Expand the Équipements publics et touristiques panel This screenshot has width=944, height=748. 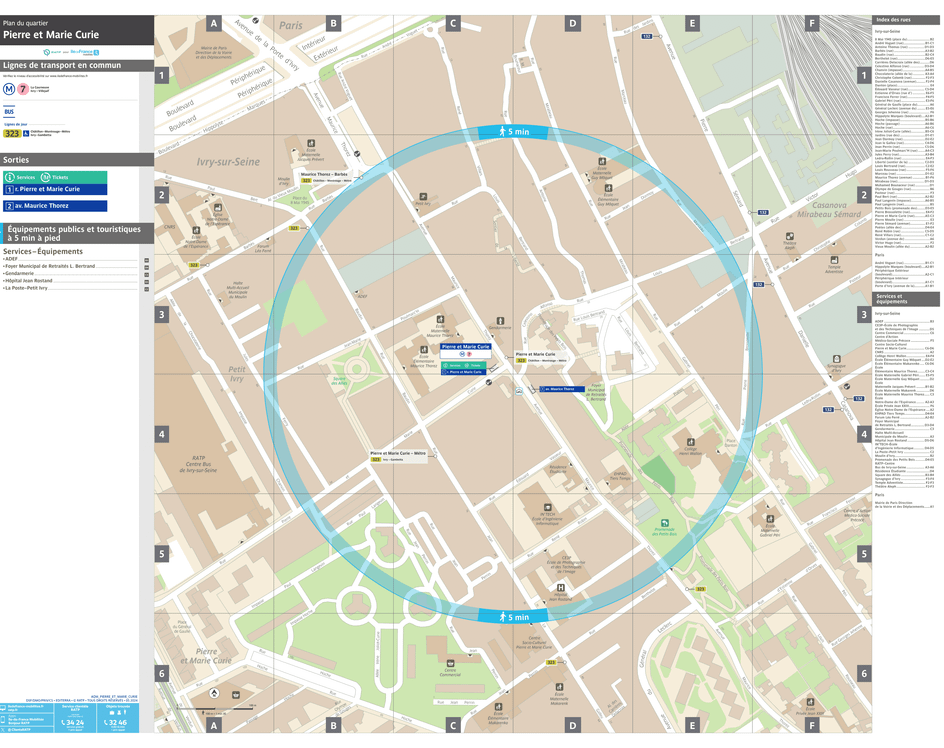[70, 231]
